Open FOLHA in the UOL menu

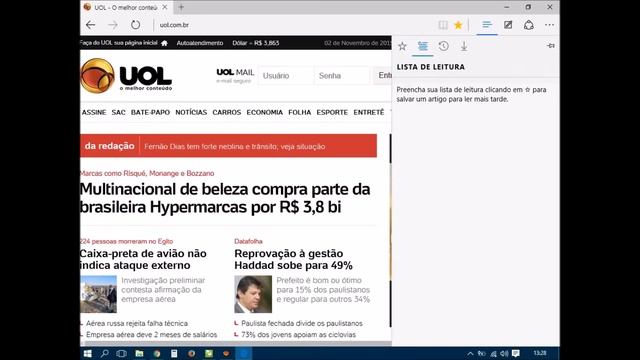(300, 112)
